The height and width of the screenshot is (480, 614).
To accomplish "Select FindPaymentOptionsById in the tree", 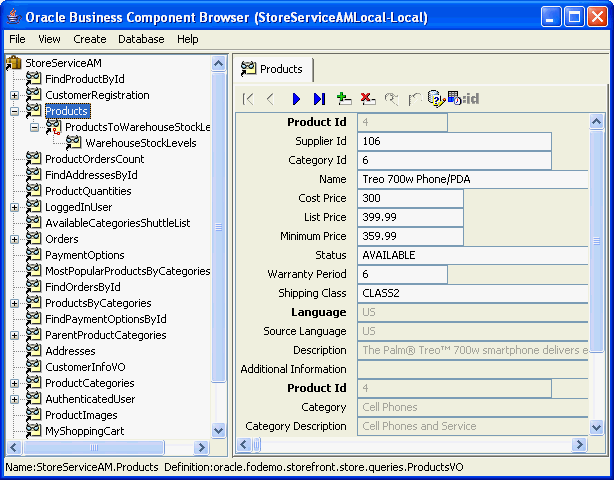I will coord(106,319).
